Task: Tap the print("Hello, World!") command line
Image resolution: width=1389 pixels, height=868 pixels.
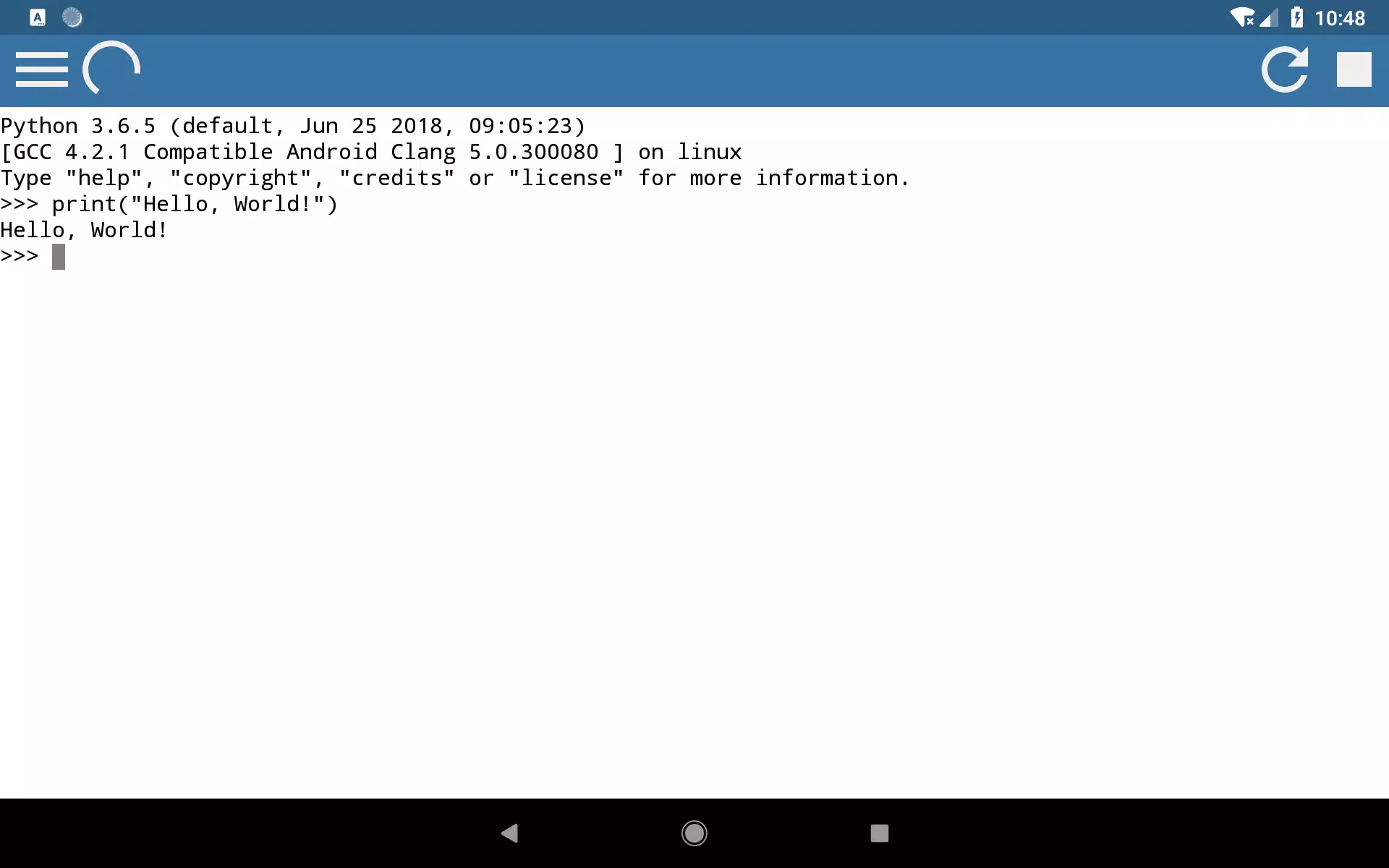Action: 169,205
